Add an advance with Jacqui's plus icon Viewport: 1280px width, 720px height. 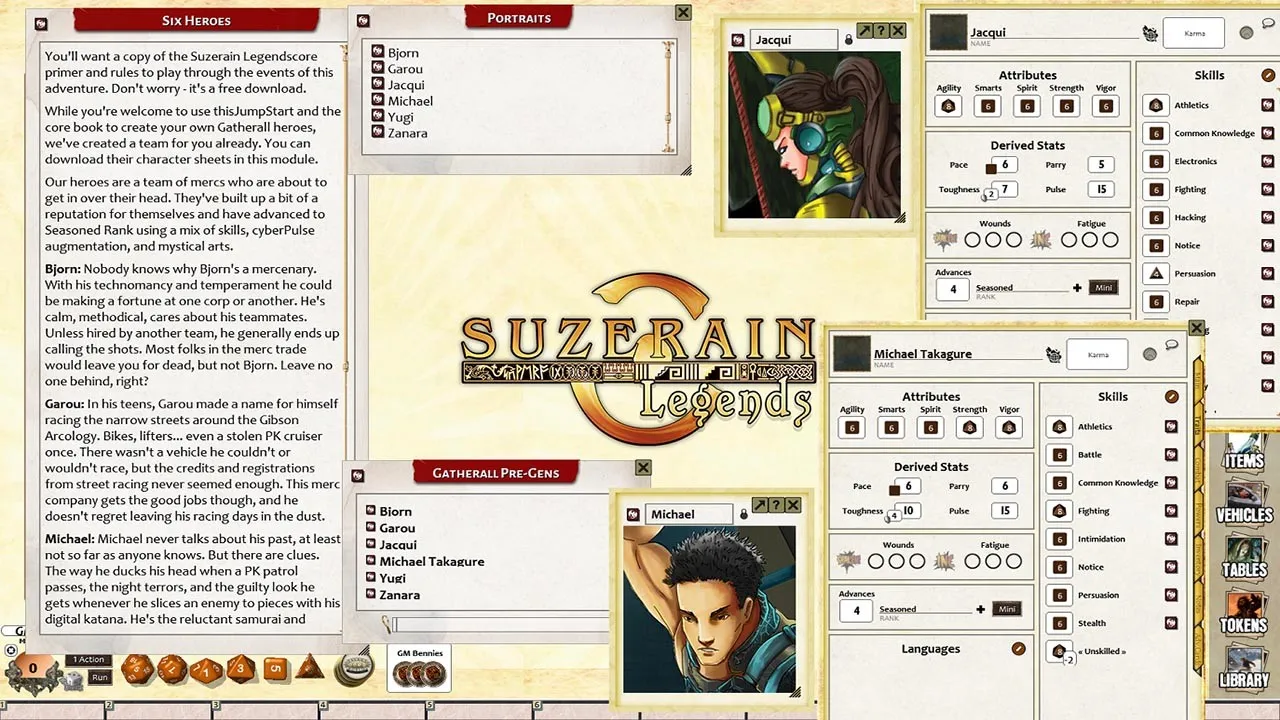1077,288
